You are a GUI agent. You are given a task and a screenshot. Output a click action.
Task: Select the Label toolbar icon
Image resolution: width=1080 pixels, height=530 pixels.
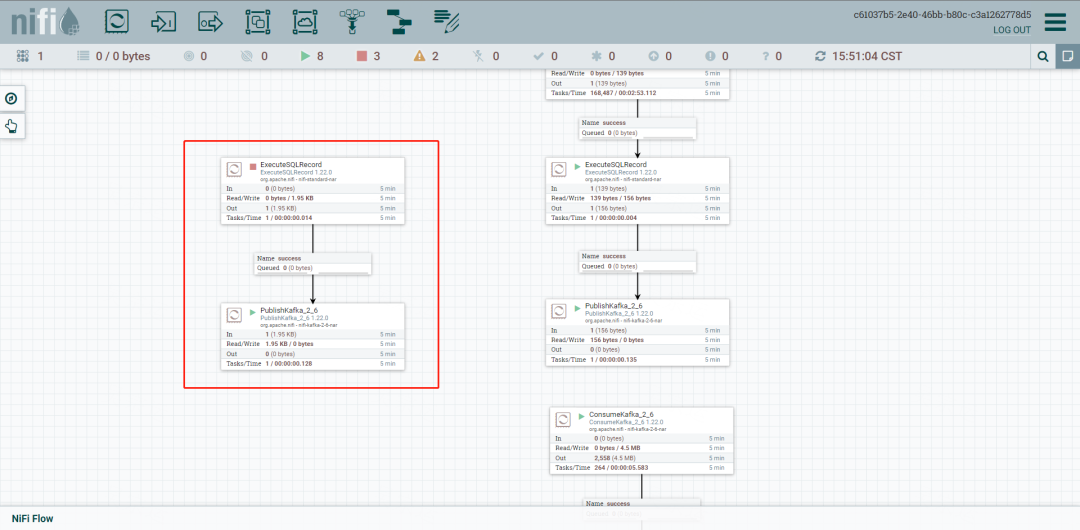tap(446, 22)
